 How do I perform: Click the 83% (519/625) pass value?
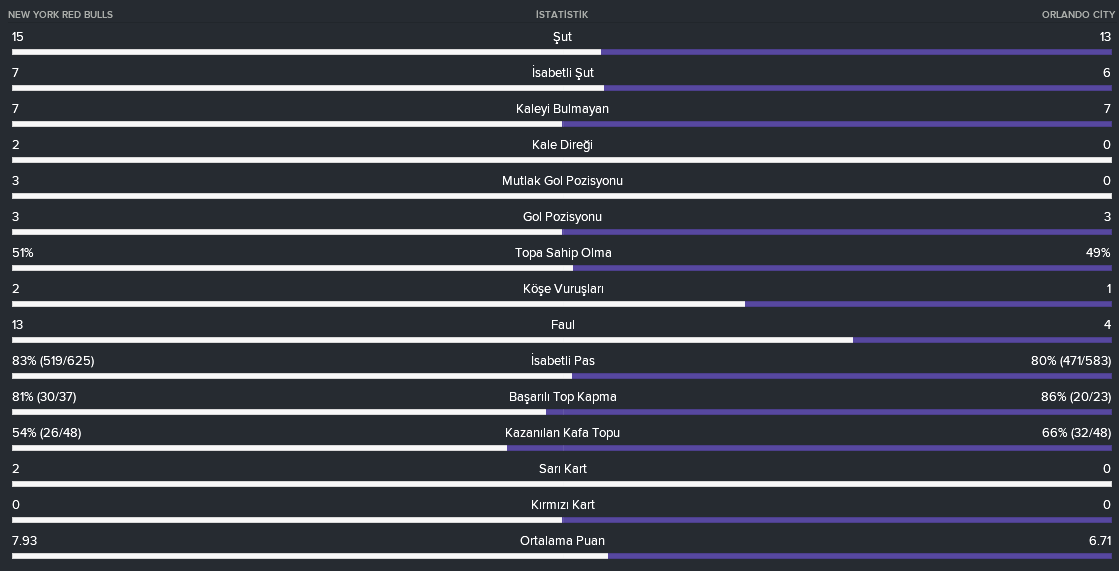tap(53, 360)
